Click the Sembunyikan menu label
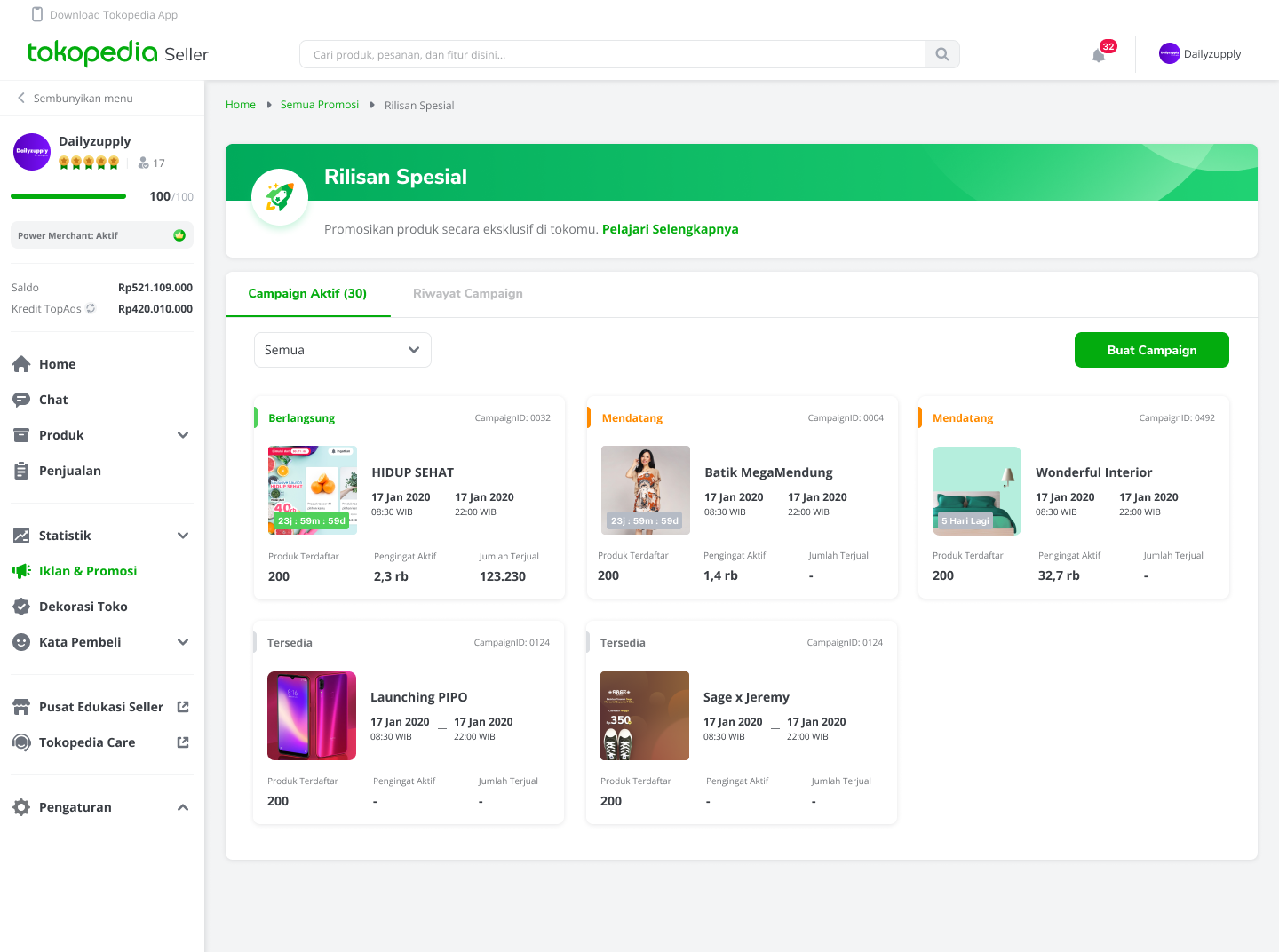Screen dimensions: 1279x952 pyautogui.click(x=83, y=99)
